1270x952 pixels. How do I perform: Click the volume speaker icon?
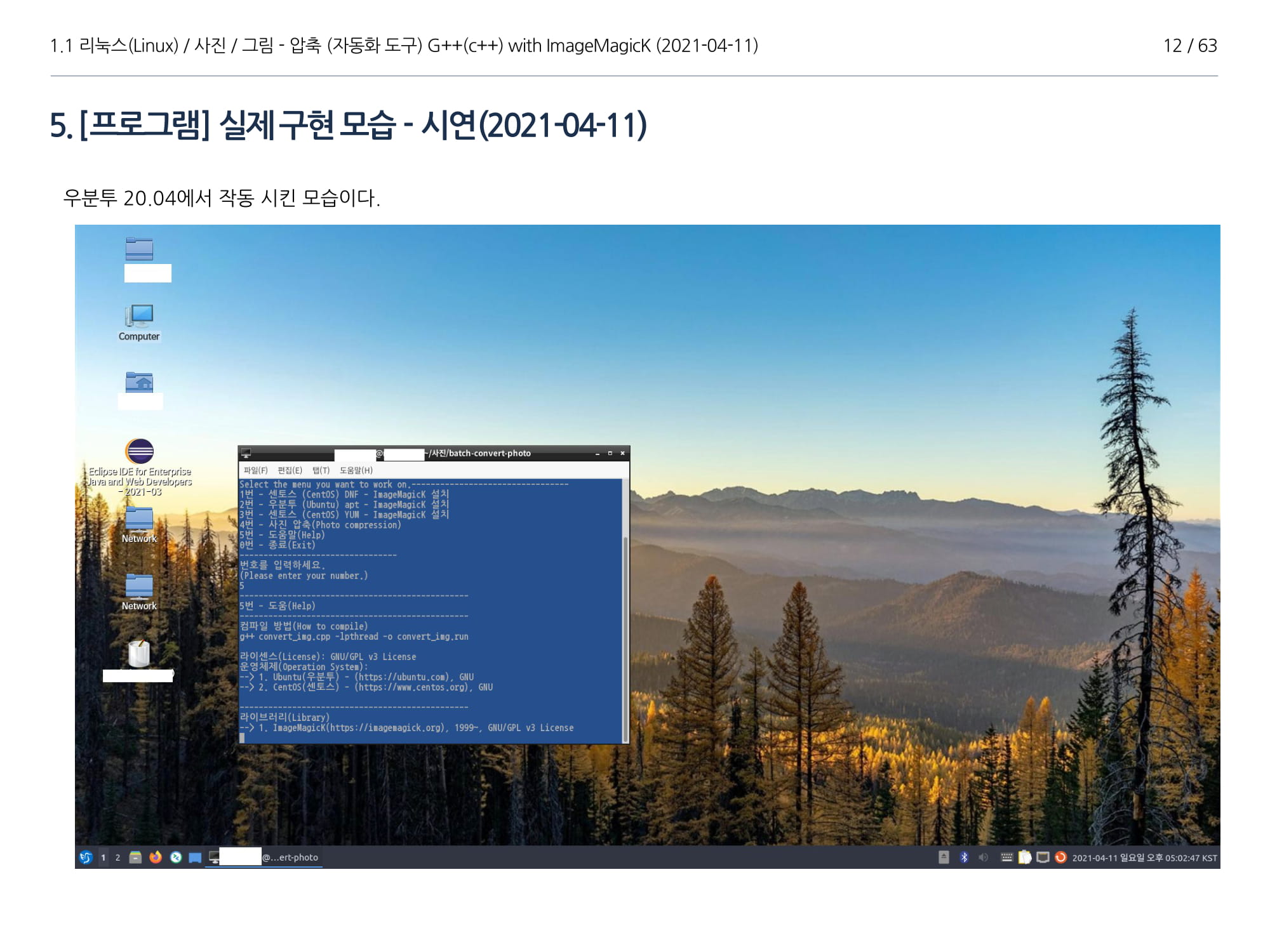(983, 857)
